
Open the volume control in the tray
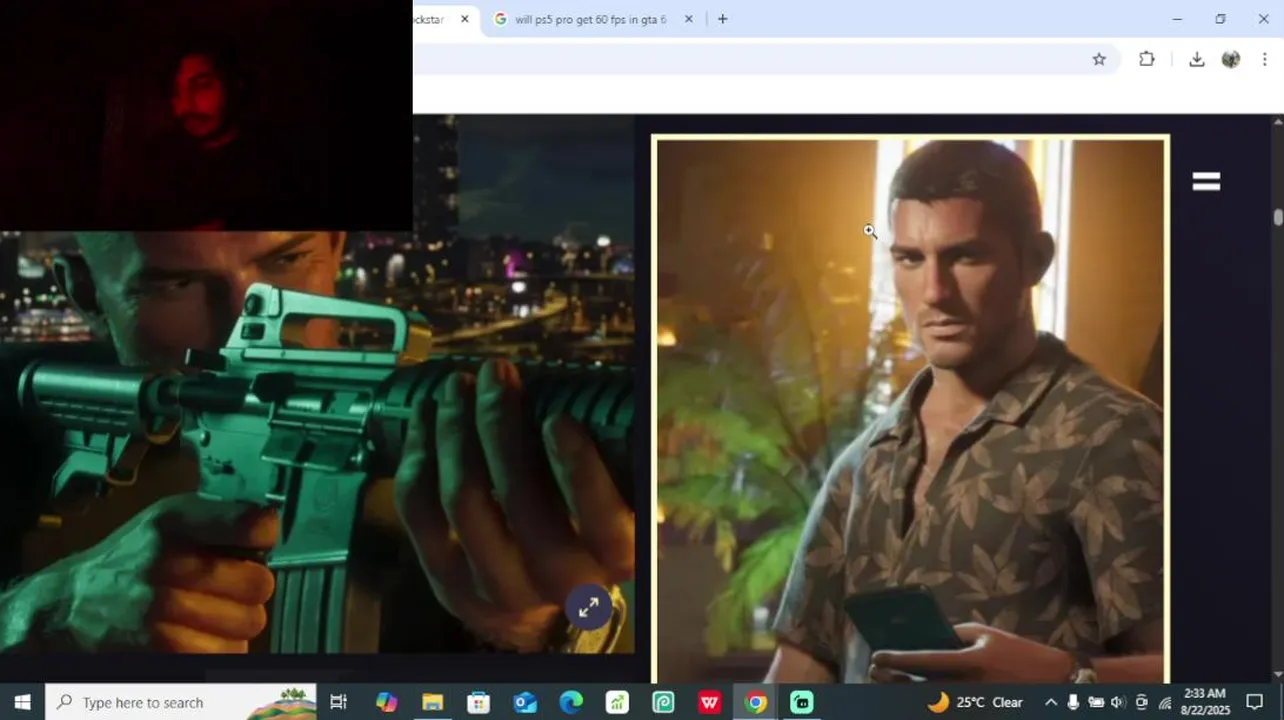[1118, 702]
